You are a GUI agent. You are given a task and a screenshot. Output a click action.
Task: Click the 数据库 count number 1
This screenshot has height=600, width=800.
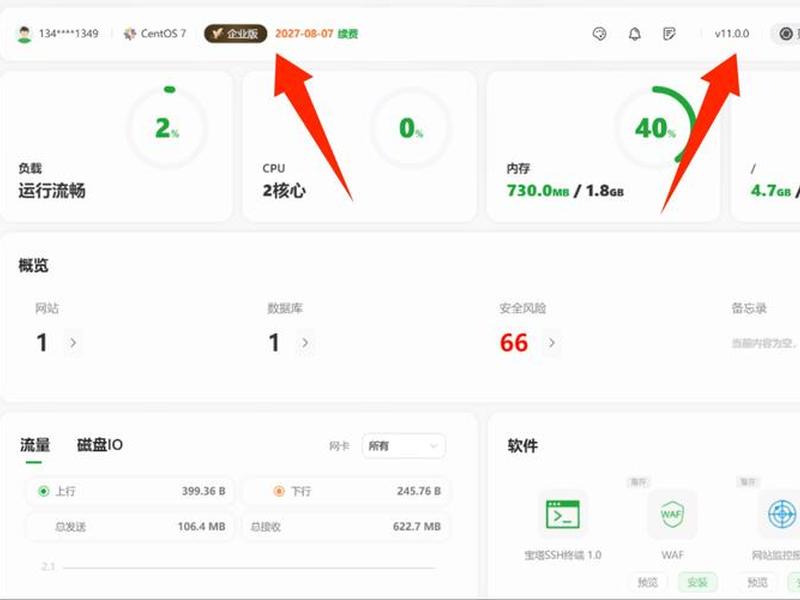[x=274, y=343]
